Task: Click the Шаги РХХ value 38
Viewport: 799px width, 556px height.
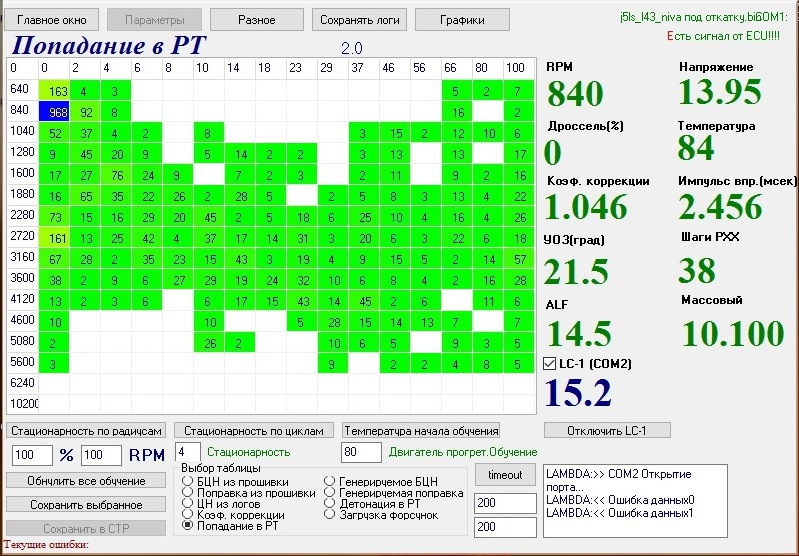Action: click(697, 270)
